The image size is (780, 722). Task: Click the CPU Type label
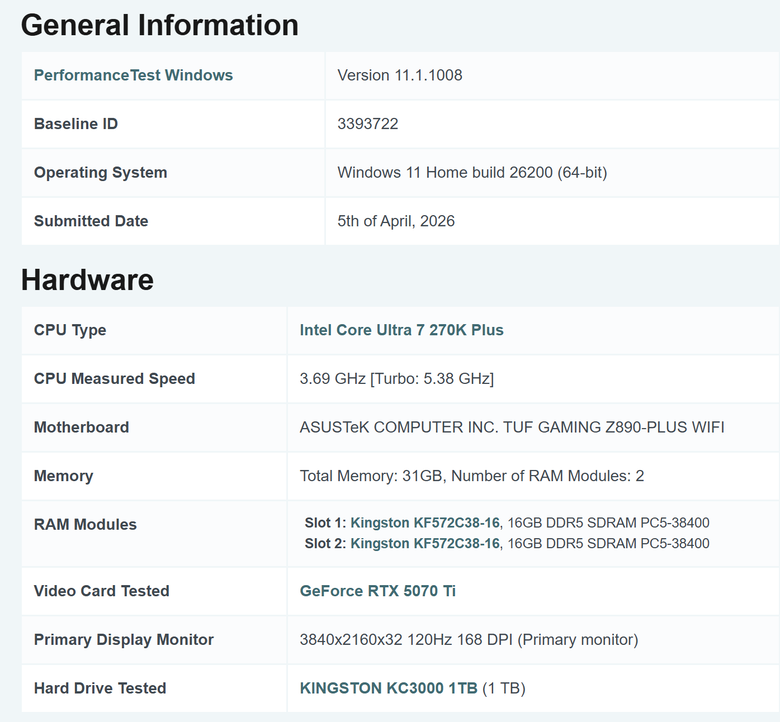click(x=70, y=330)
